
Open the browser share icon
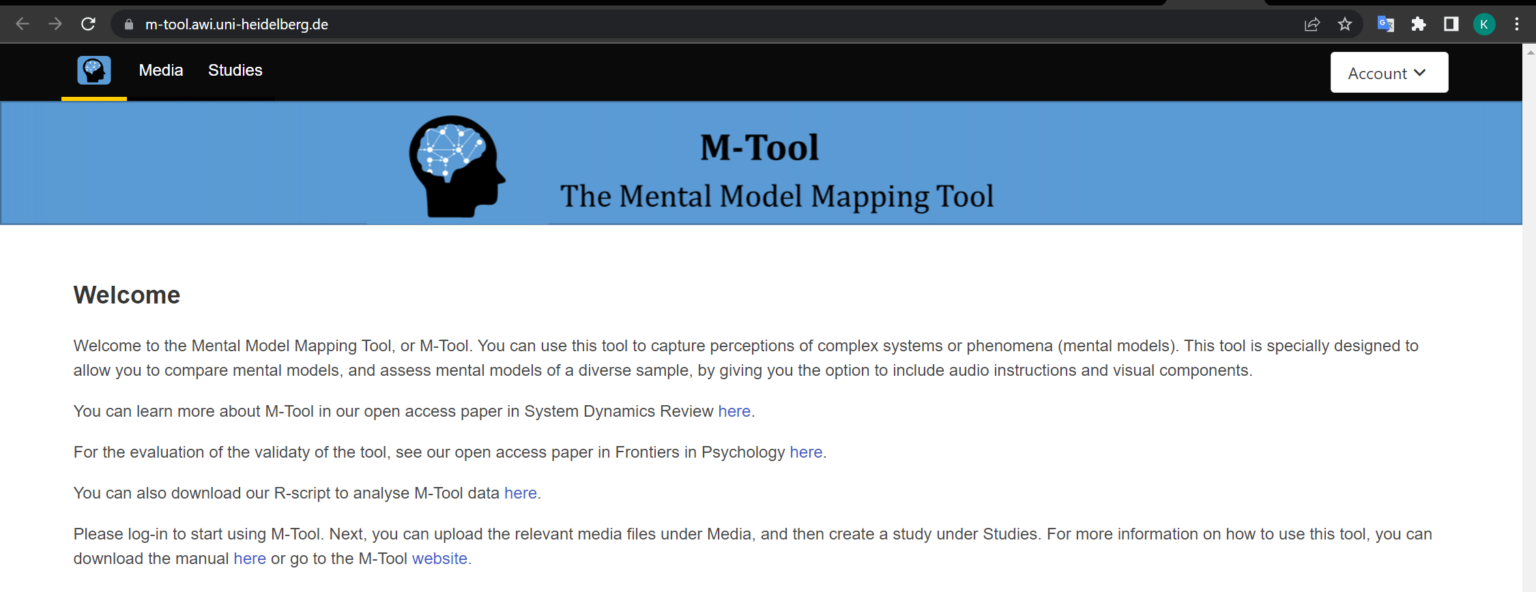(x=1312, y=23)
